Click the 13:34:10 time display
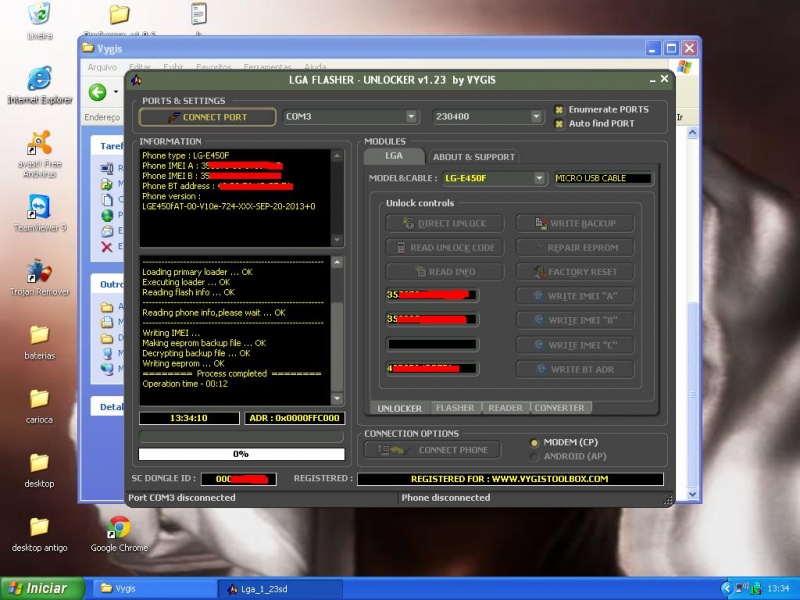800x600 pixels. [x=189, y=418]
